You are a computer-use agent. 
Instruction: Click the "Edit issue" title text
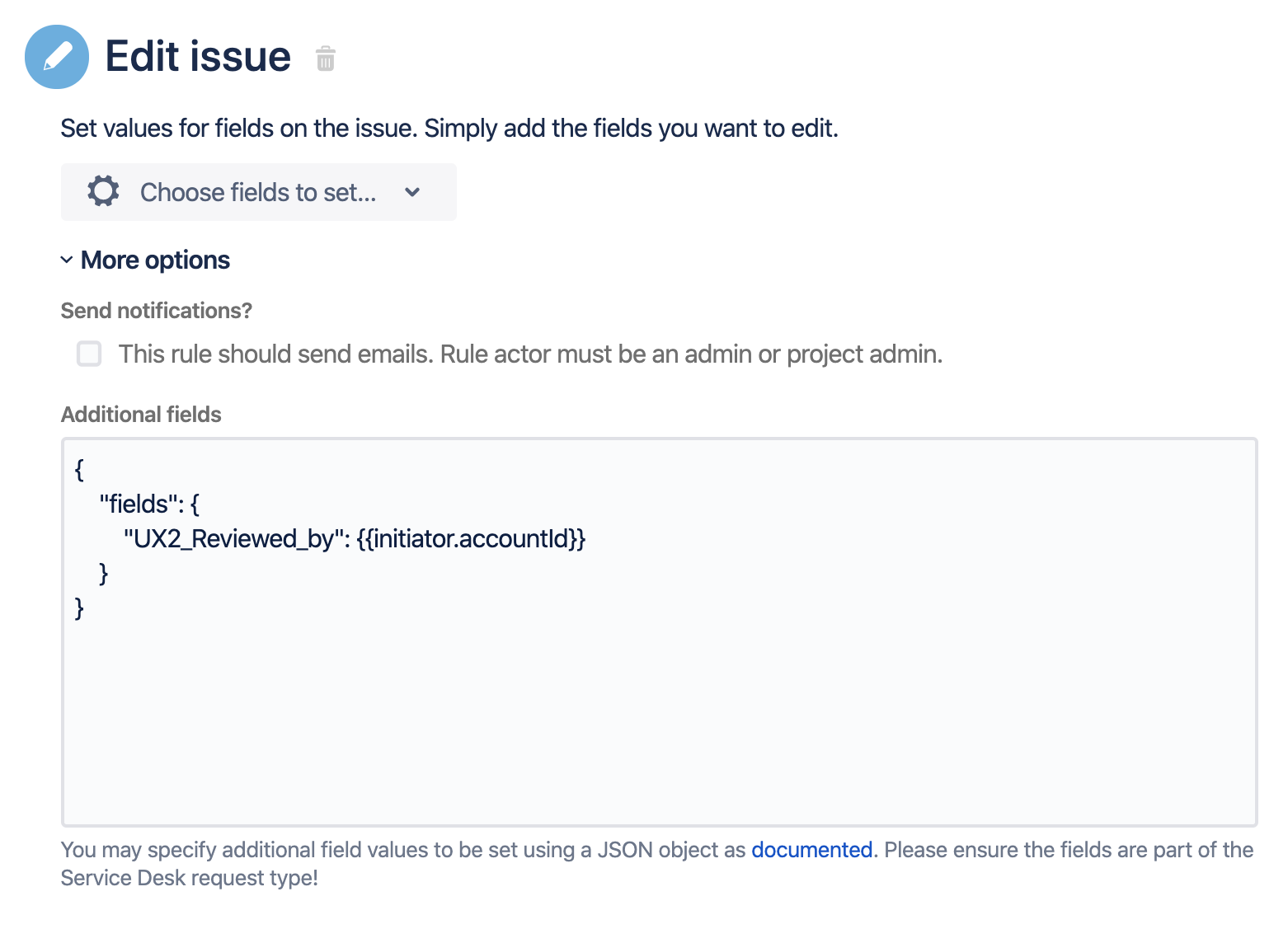[198, 57]
